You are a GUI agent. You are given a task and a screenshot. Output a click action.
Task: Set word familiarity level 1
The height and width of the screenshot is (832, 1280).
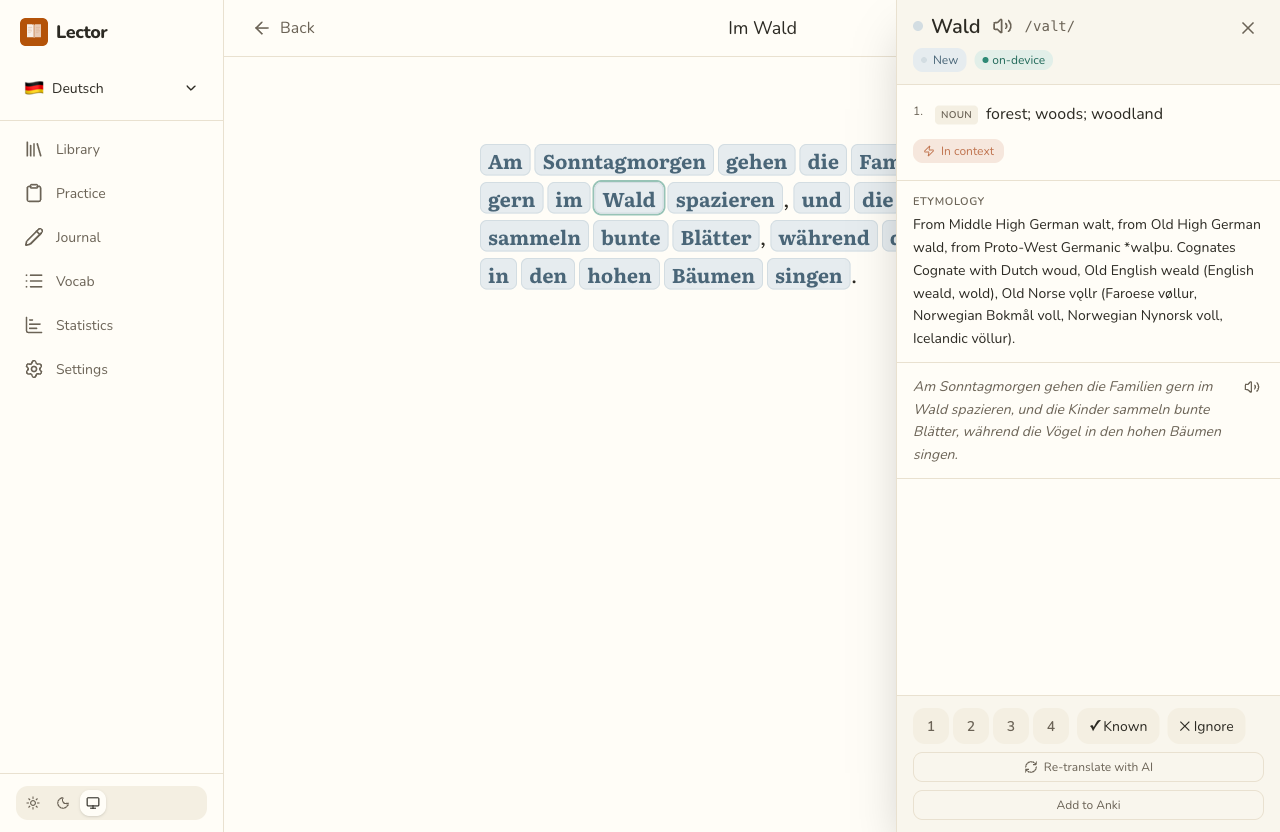pos(931,726)
